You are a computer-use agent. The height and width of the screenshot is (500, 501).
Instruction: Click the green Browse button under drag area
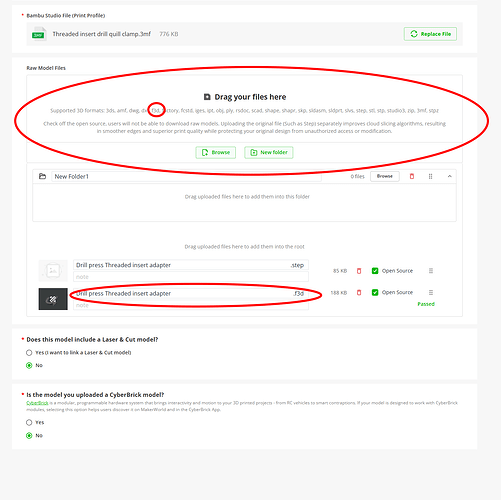(x=216, y=152)
